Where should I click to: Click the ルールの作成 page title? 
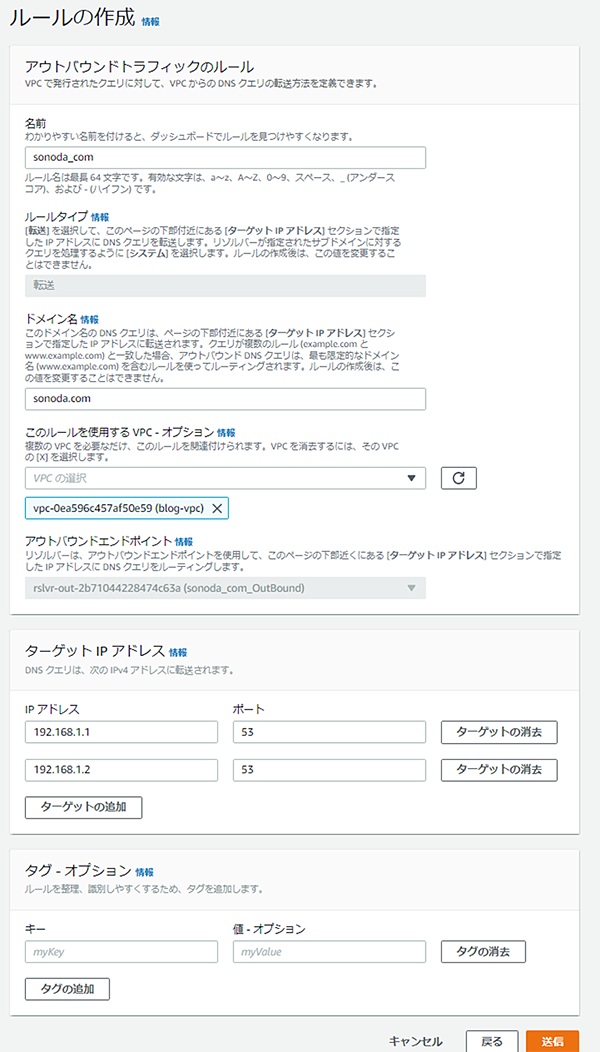pyautogui.click(x=72, y=17)
